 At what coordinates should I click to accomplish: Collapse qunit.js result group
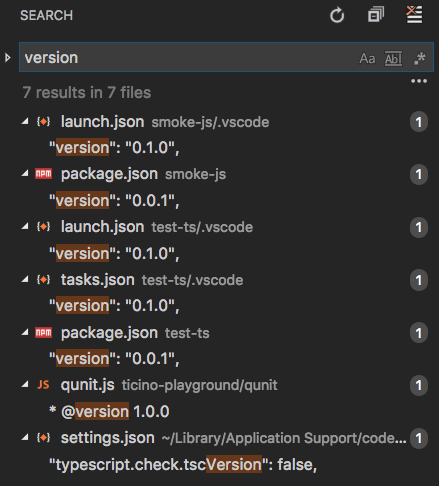tap(25, 385)
